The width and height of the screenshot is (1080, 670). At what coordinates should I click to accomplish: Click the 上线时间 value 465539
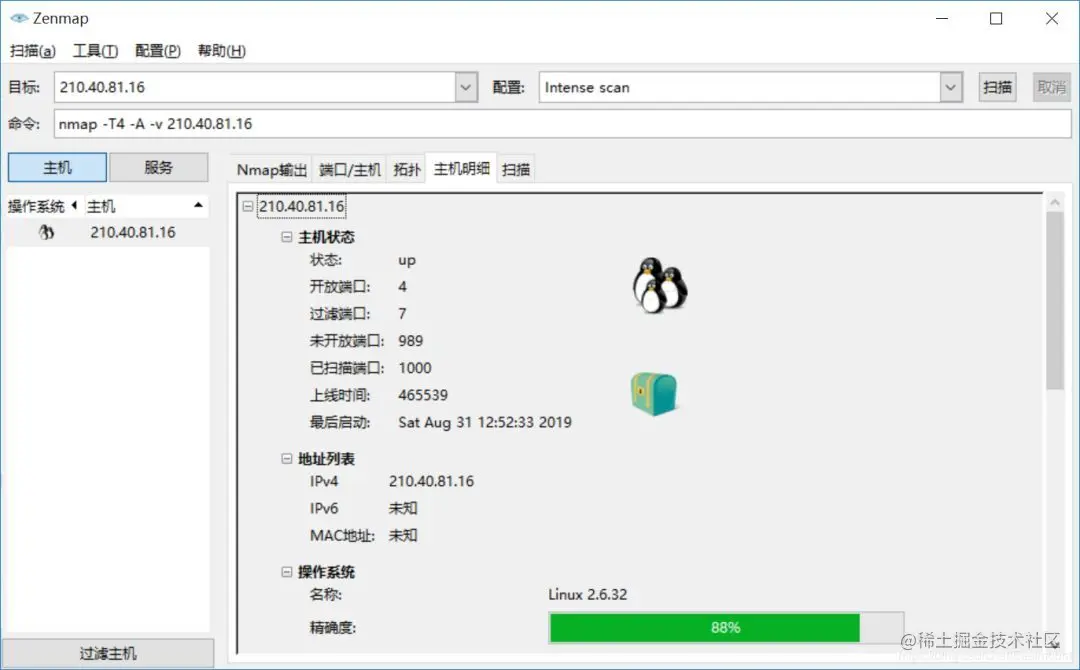[423, 395]
